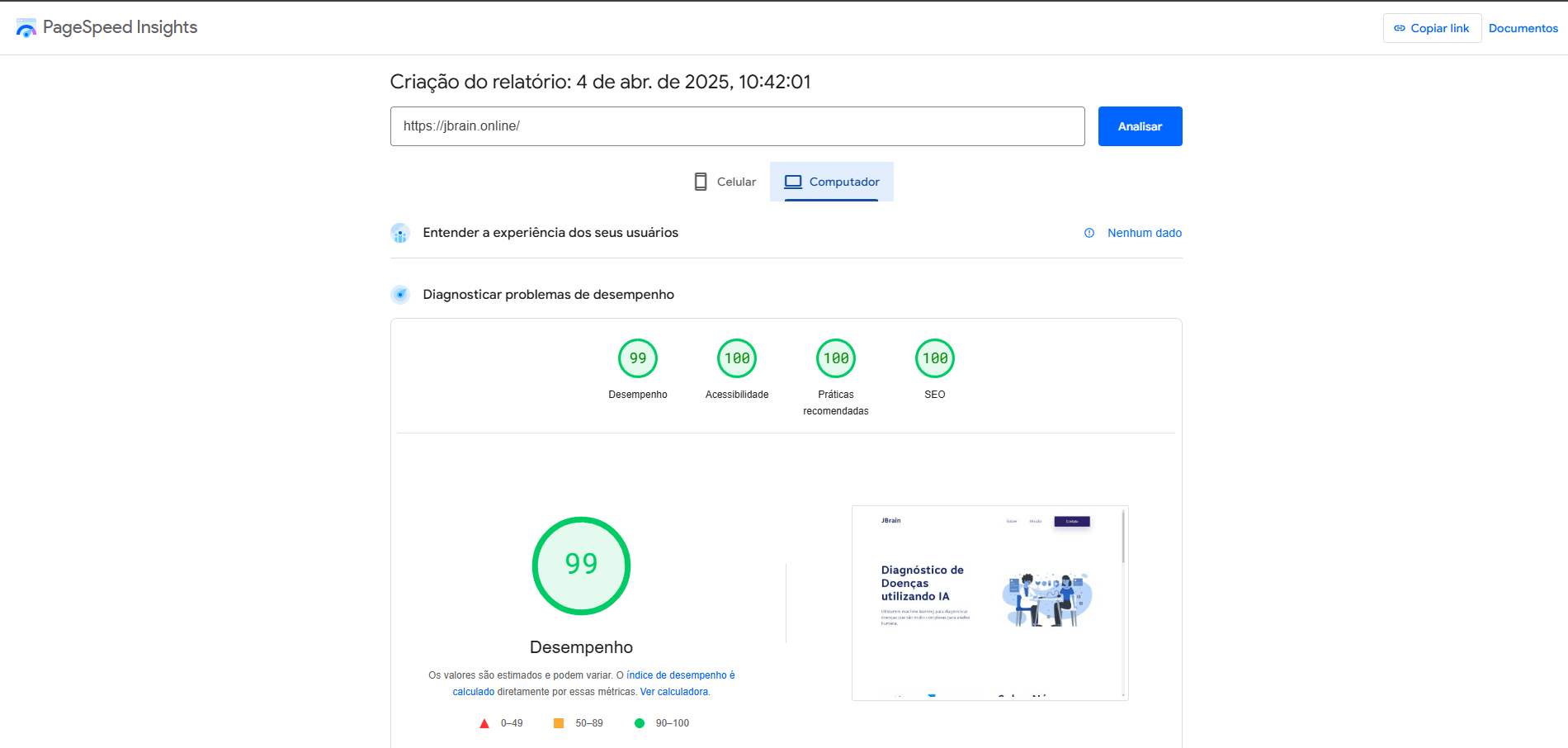This screenshot has height=748, width=1568.
Task: Select the Desempenho 99 score gauge
Action: [x=638, y=358]
